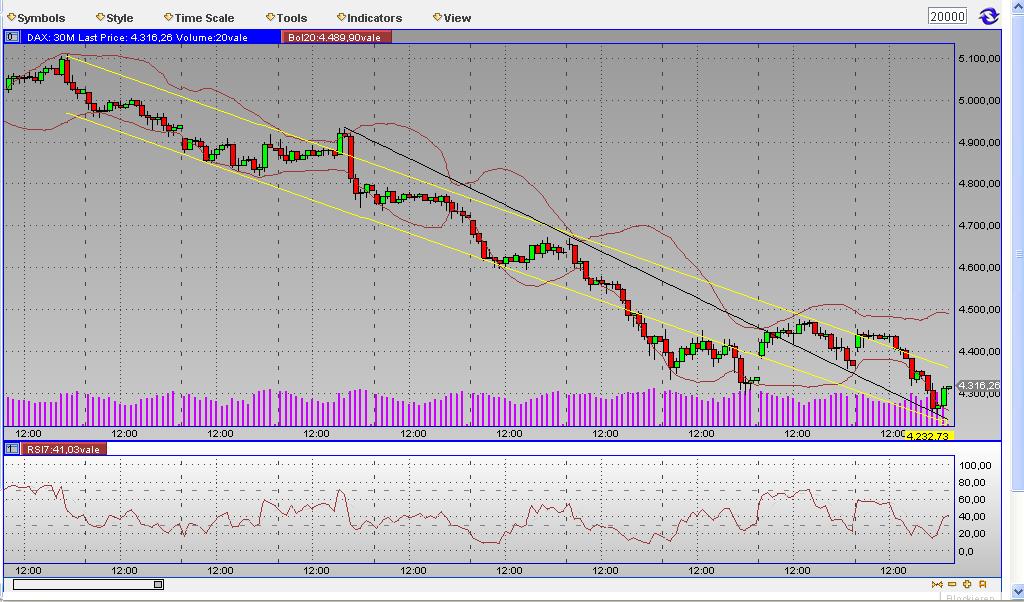
Task: Select the crossed-tools icon in bottom status bar
Action: point(937,584)
